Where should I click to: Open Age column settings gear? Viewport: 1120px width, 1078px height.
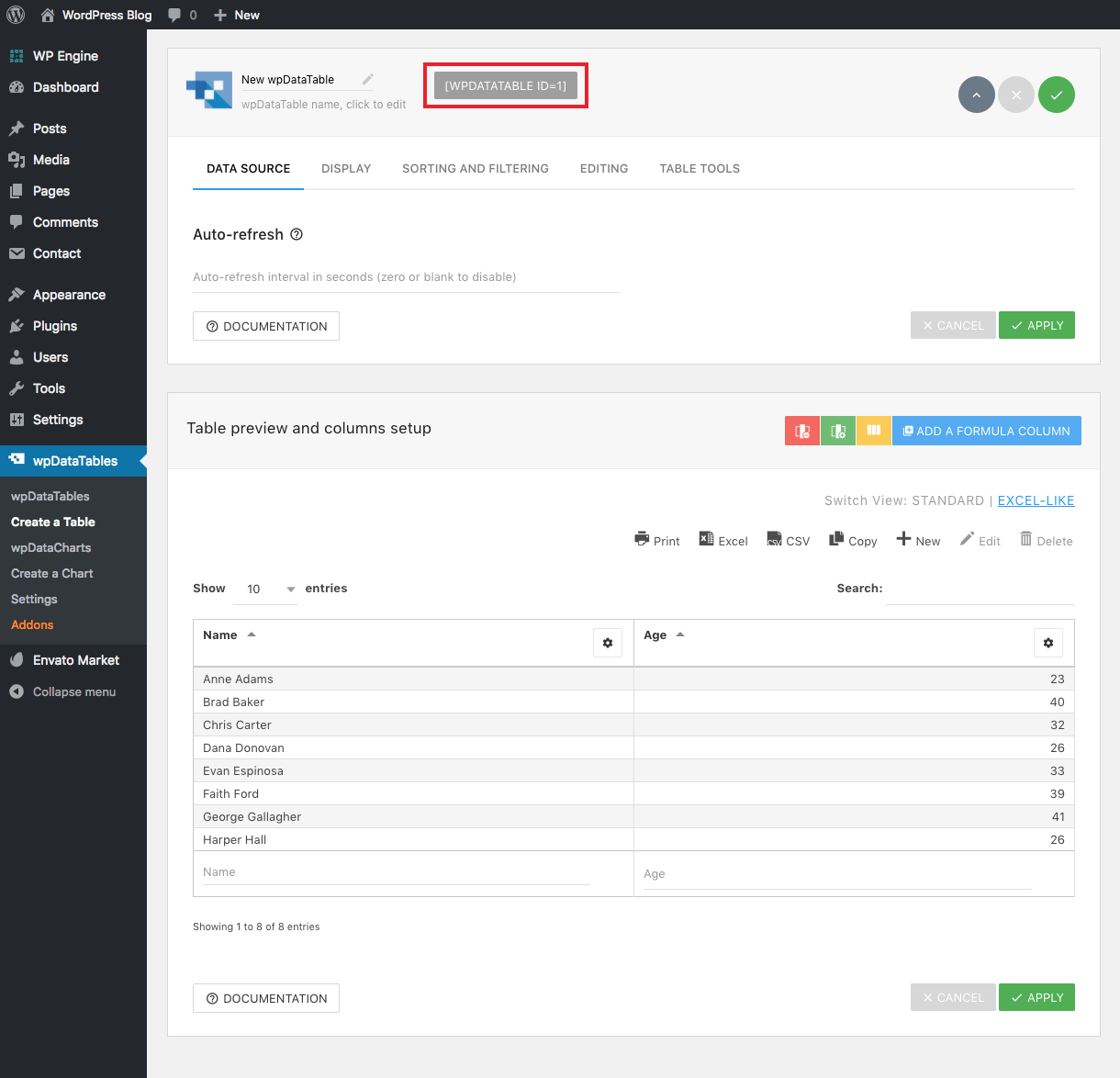pos(1048,643)
